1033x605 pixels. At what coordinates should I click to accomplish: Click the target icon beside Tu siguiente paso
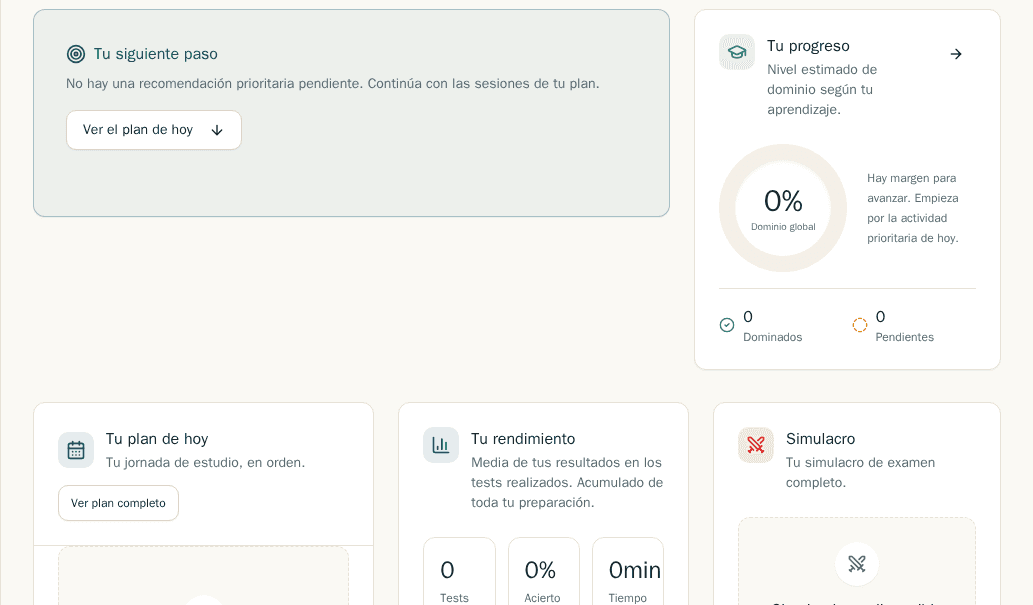[76, 54]
